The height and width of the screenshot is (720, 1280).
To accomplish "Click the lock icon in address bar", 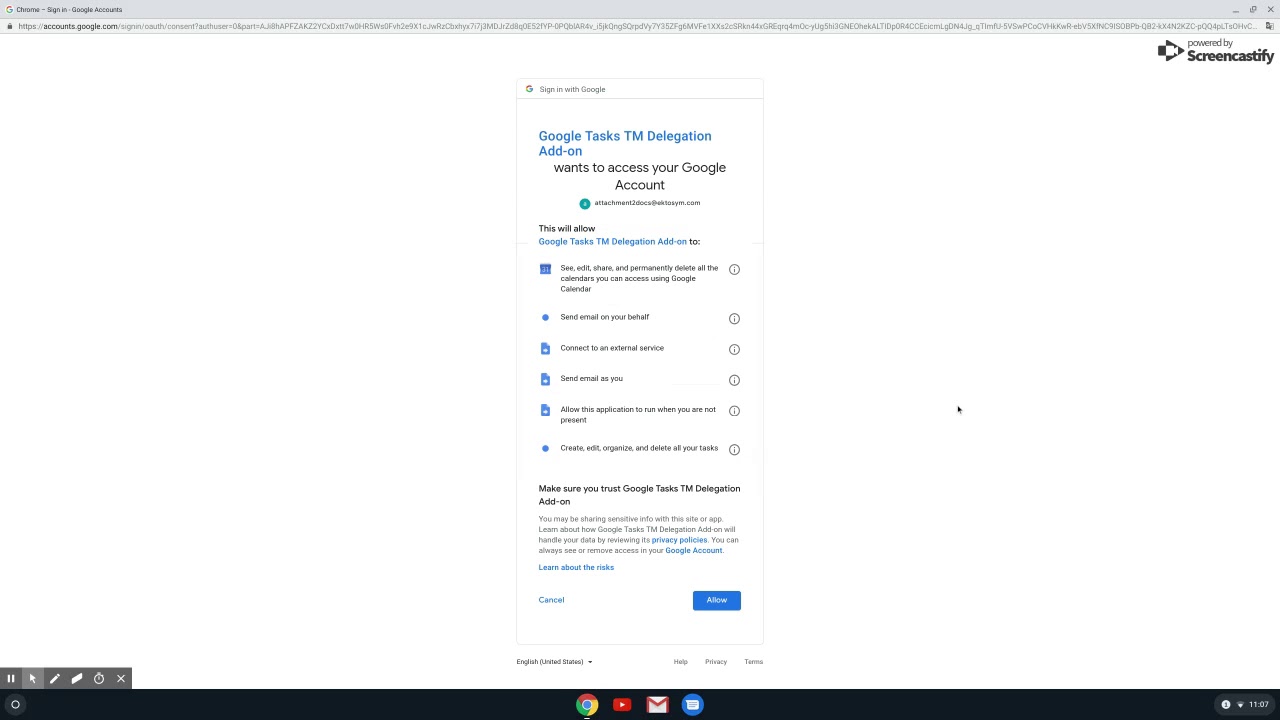I will point(9,26).
